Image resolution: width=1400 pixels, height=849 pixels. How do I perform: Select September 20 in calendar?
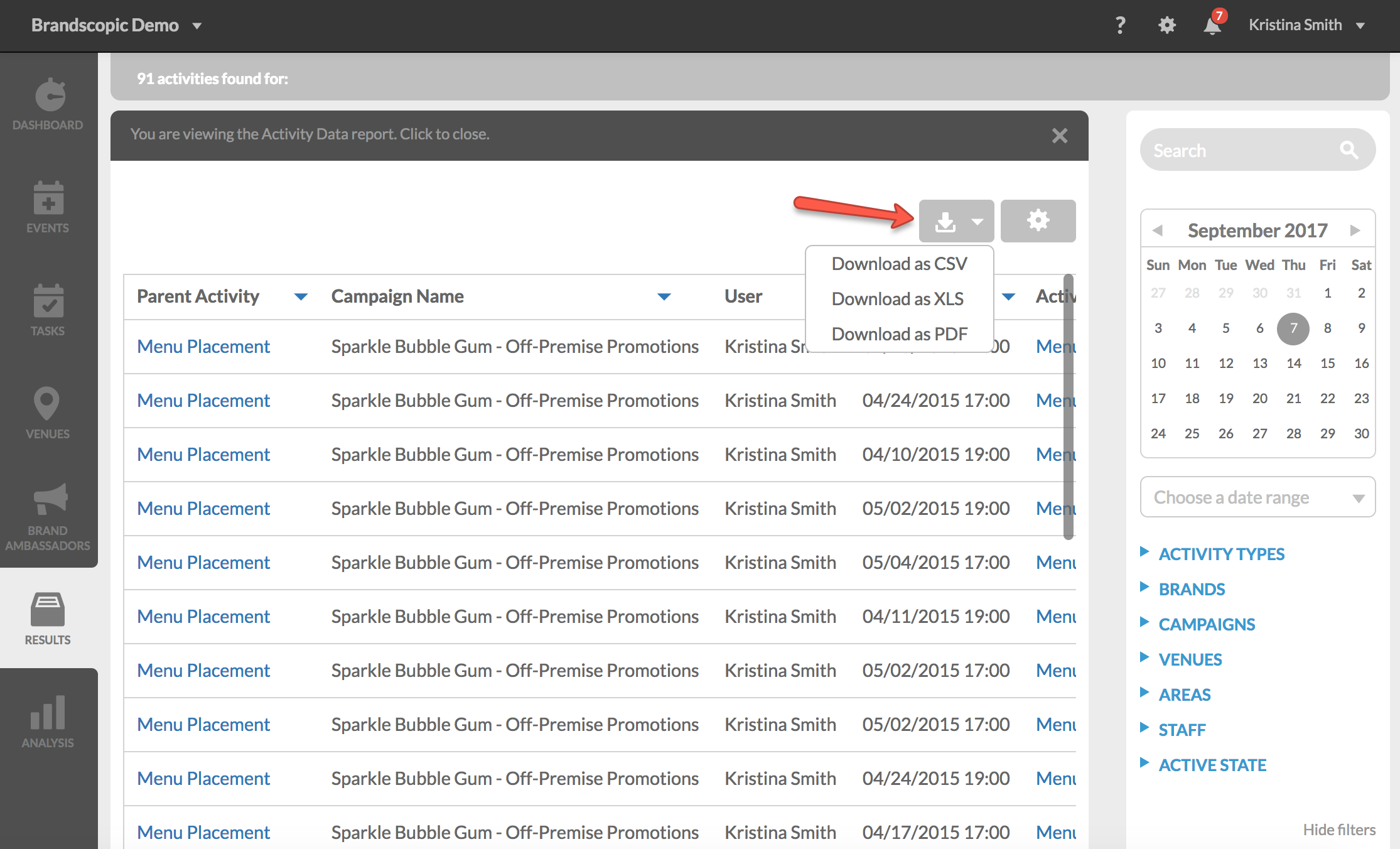[1259, 399]
